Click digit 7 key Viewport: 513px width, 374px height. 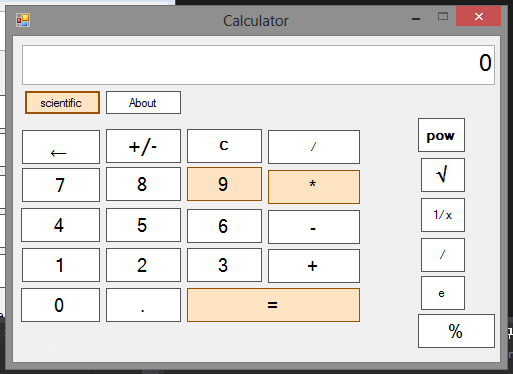[61, 185]
